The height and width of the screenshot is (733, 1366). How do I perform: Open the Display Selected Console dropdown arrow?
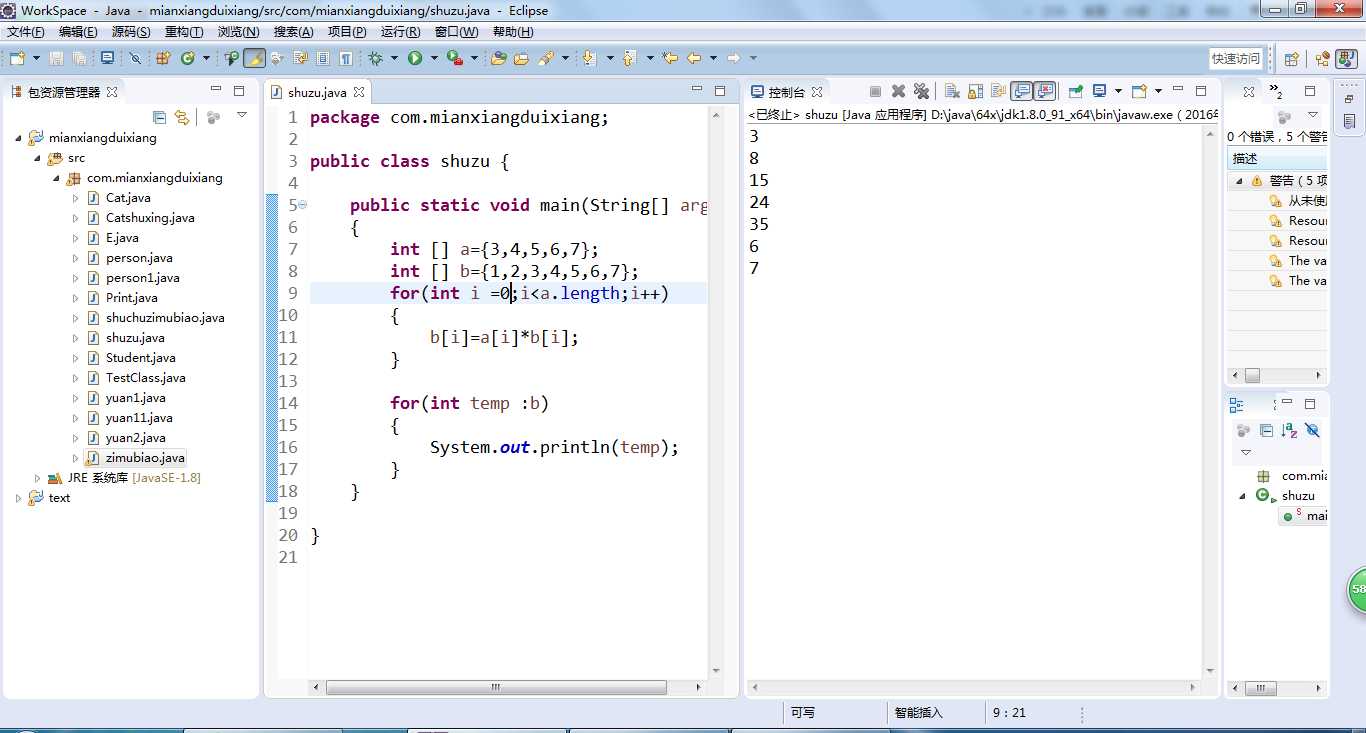pos(1118,91)
